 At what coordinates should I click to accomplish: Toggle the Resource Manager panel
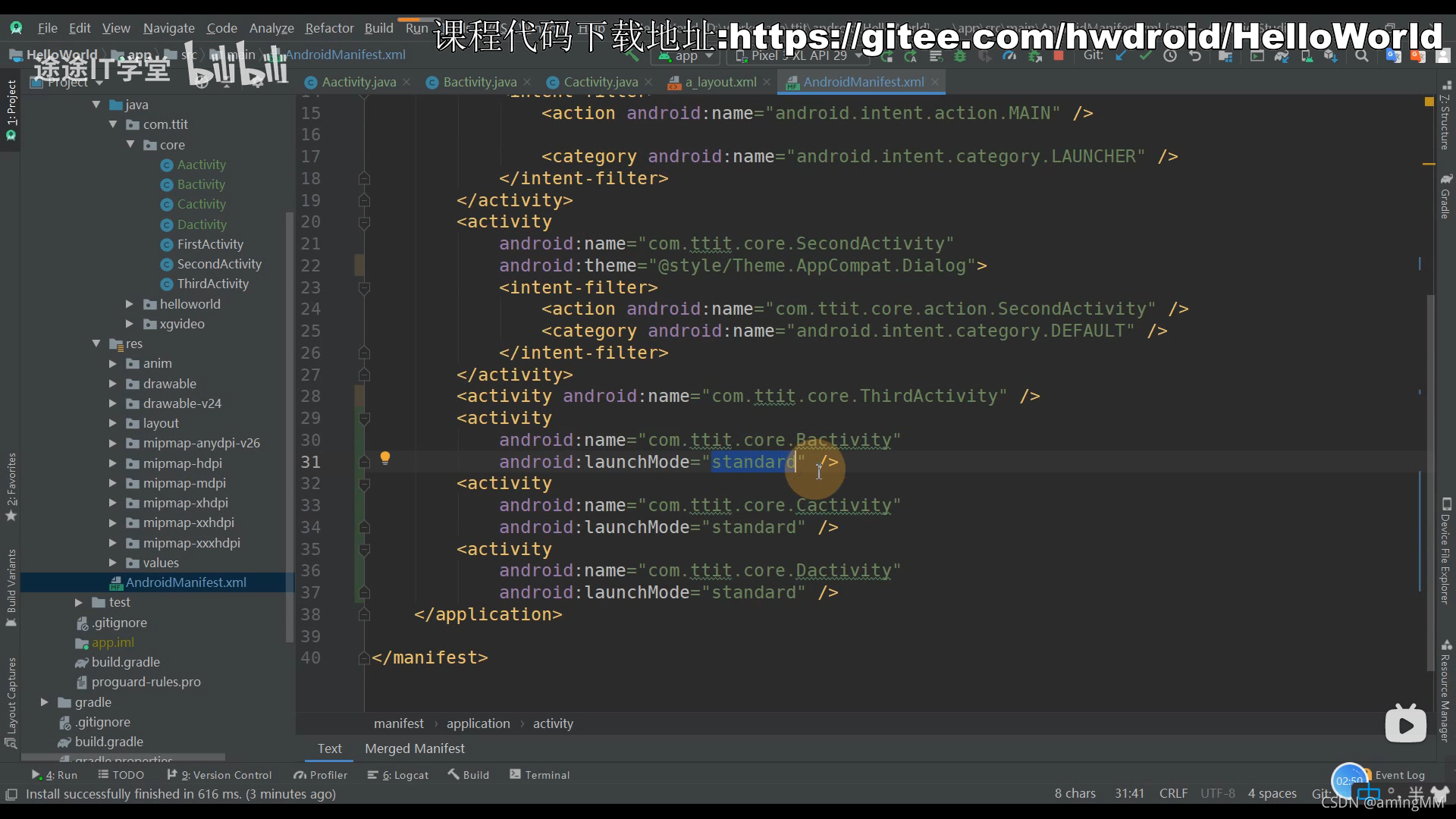1445,691
